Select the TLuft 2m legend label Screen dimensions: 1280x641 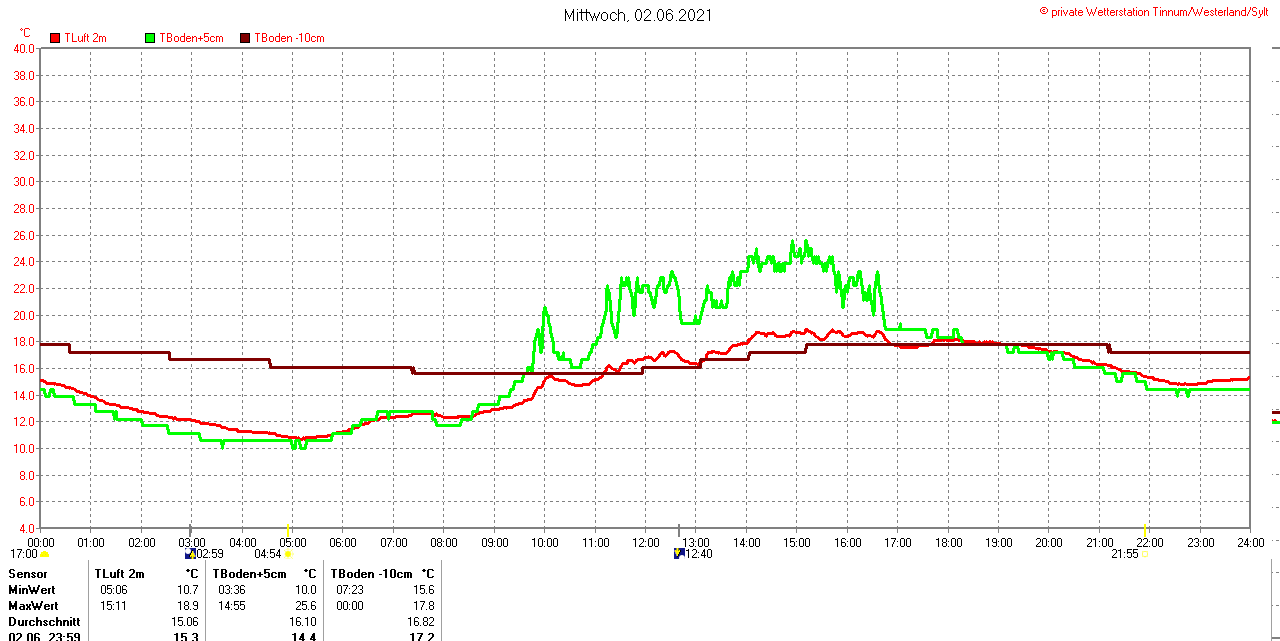[85, 38]
